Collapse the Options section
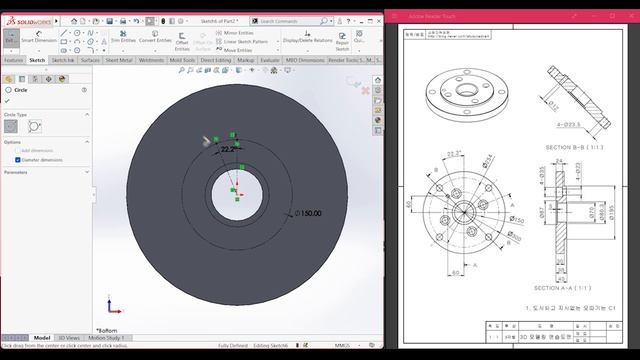Viewport: 640px width, 360px height. click(x=87, y=142)
